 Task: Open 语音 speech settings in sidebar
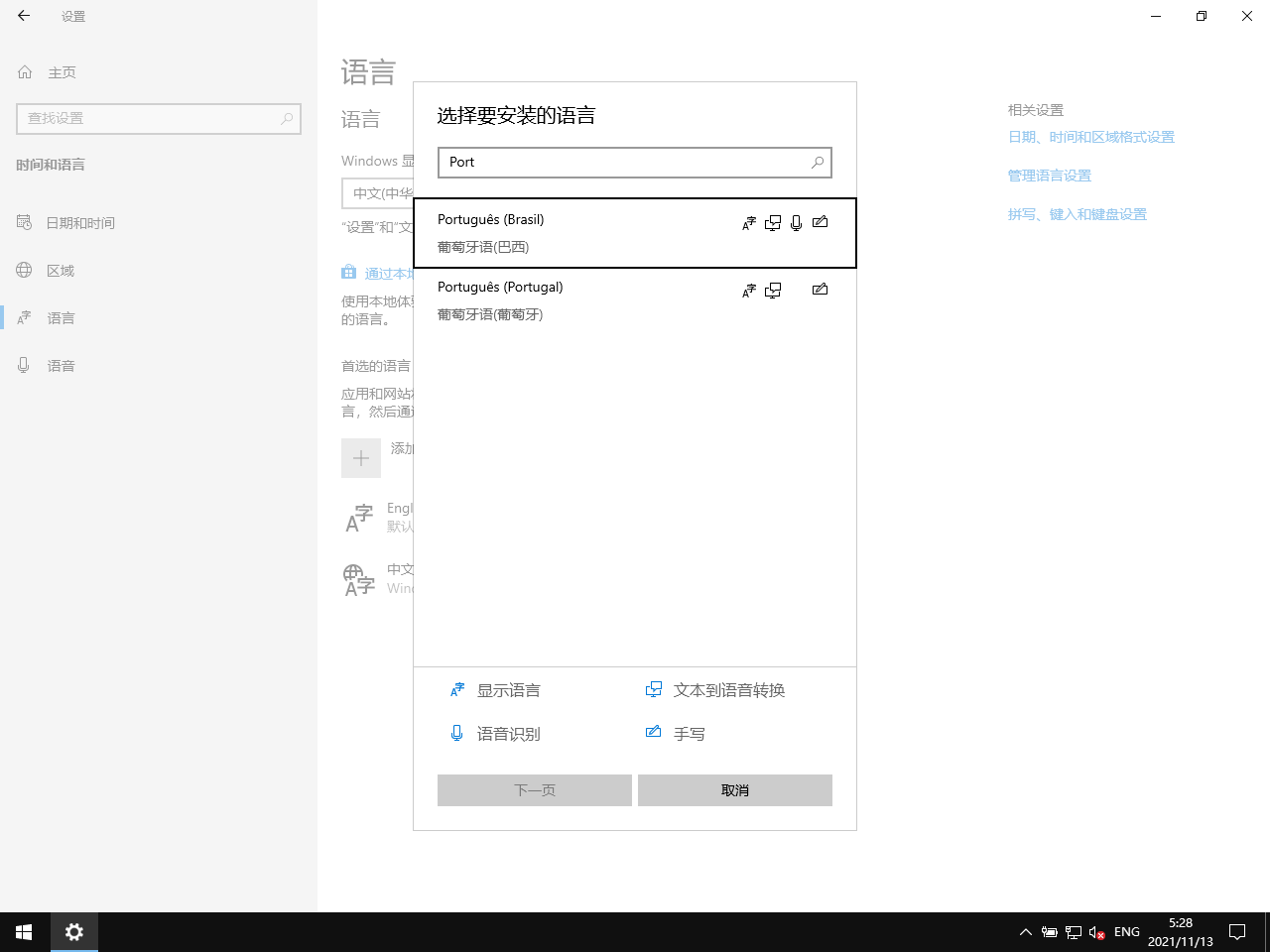61,366
